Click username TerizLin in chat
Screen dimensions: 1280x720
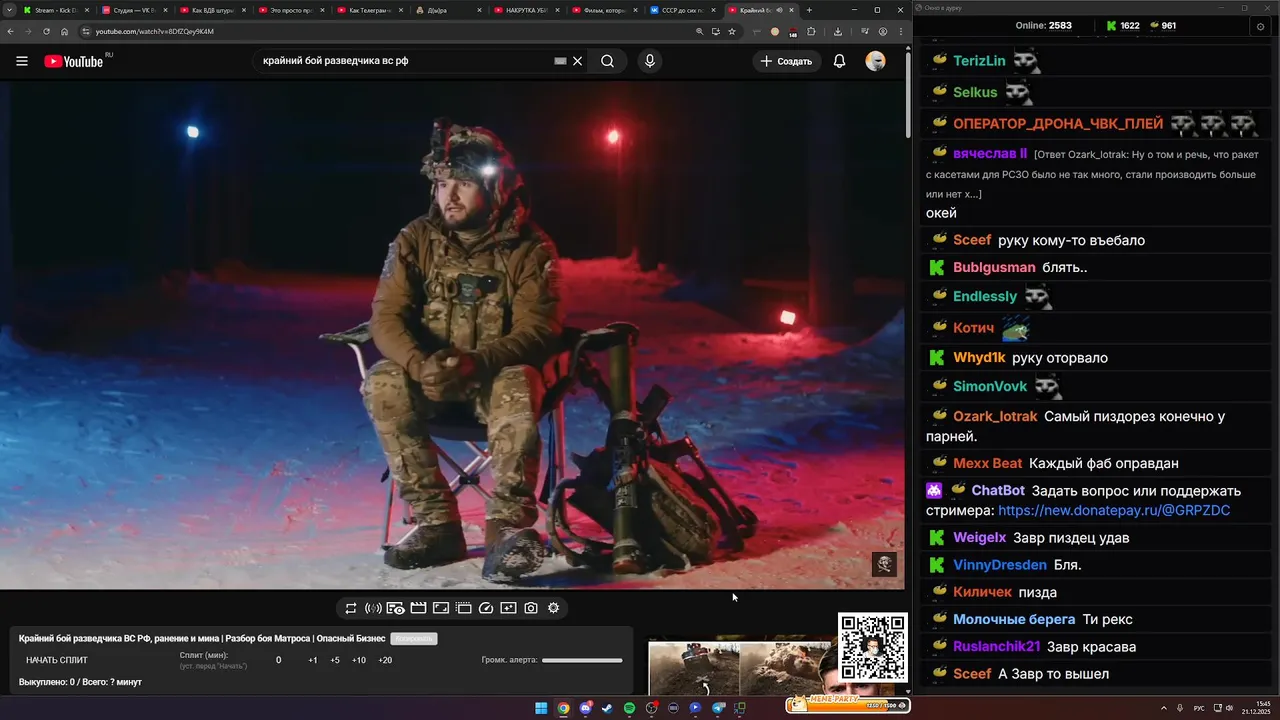(x=979, y=61)
